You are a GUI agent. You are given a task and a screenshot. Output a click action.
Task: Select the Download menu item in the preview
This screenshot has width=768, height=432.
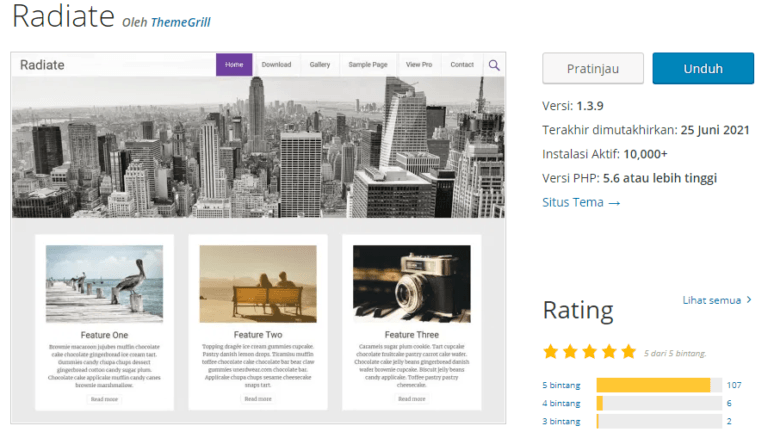[x=276, y=65]
